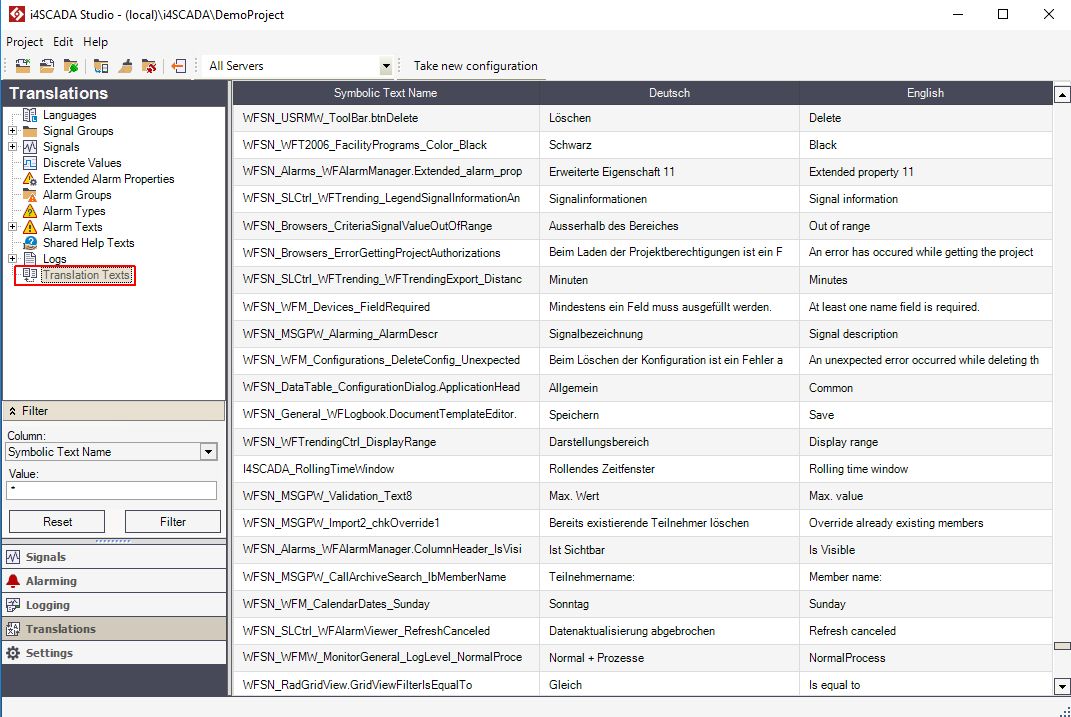Click the Languages tree icon
This screenshot has height=717, width=1071.
[30, 115]
